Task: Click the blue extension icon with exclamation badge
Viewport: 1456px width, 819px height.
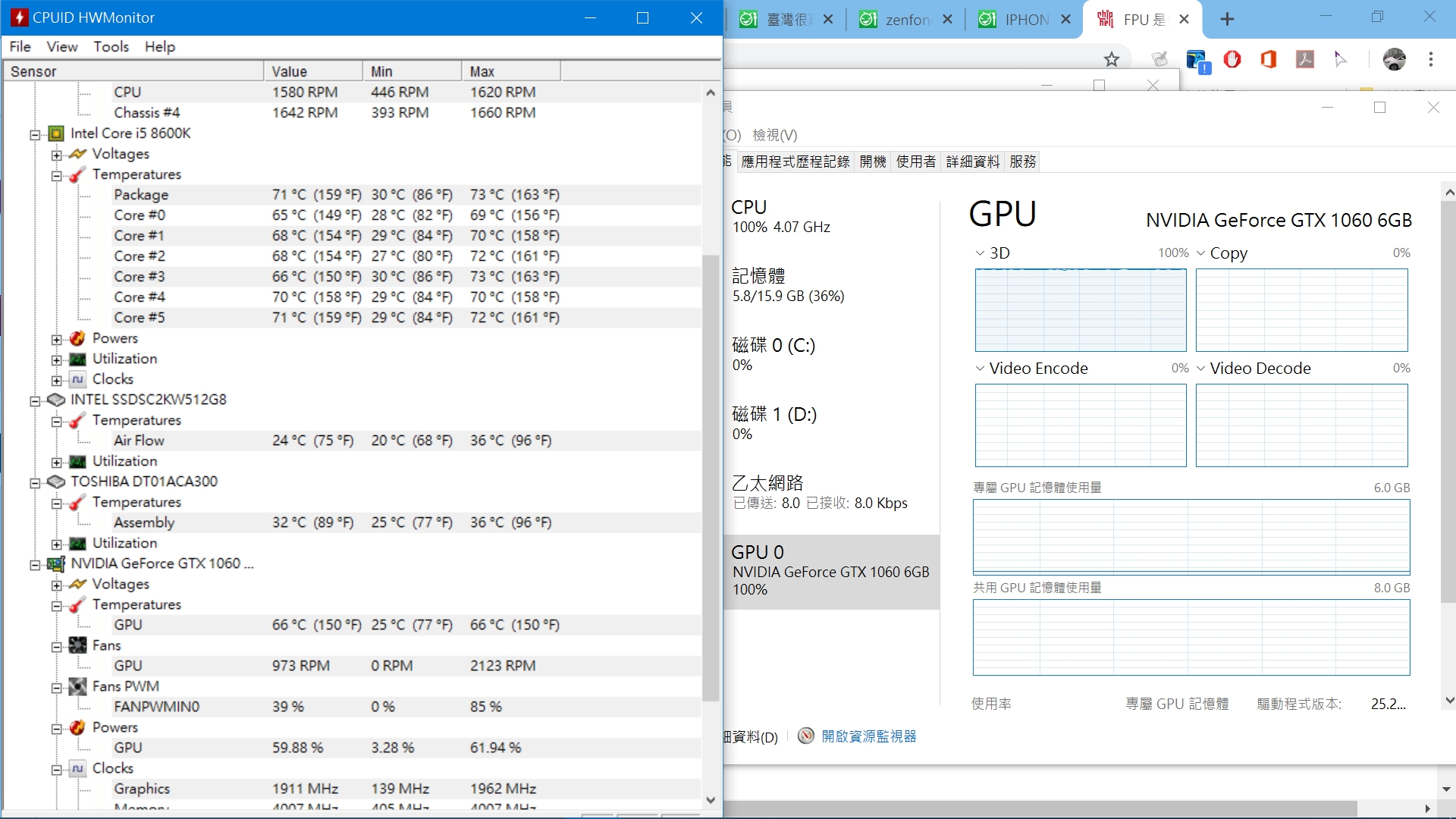Action: (x=1197, y=61)
